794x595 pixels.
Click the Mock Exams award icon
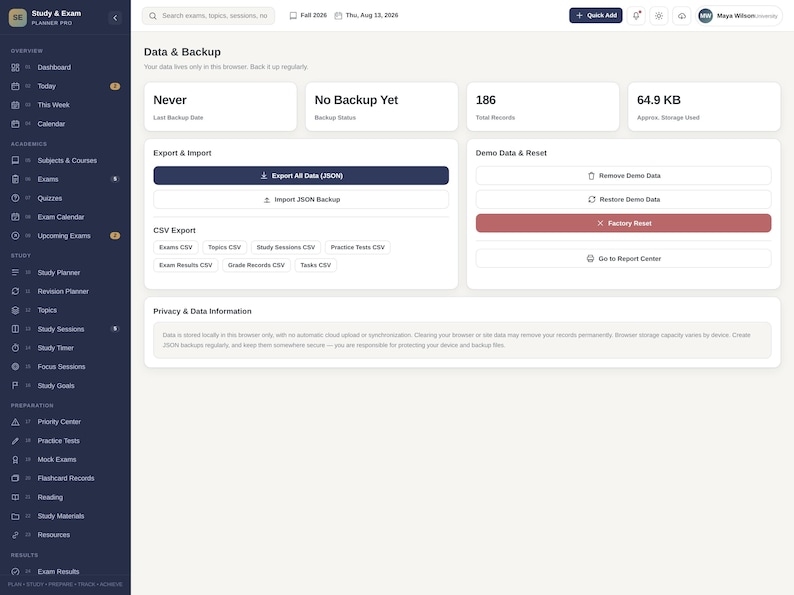[x=15, y=459]
